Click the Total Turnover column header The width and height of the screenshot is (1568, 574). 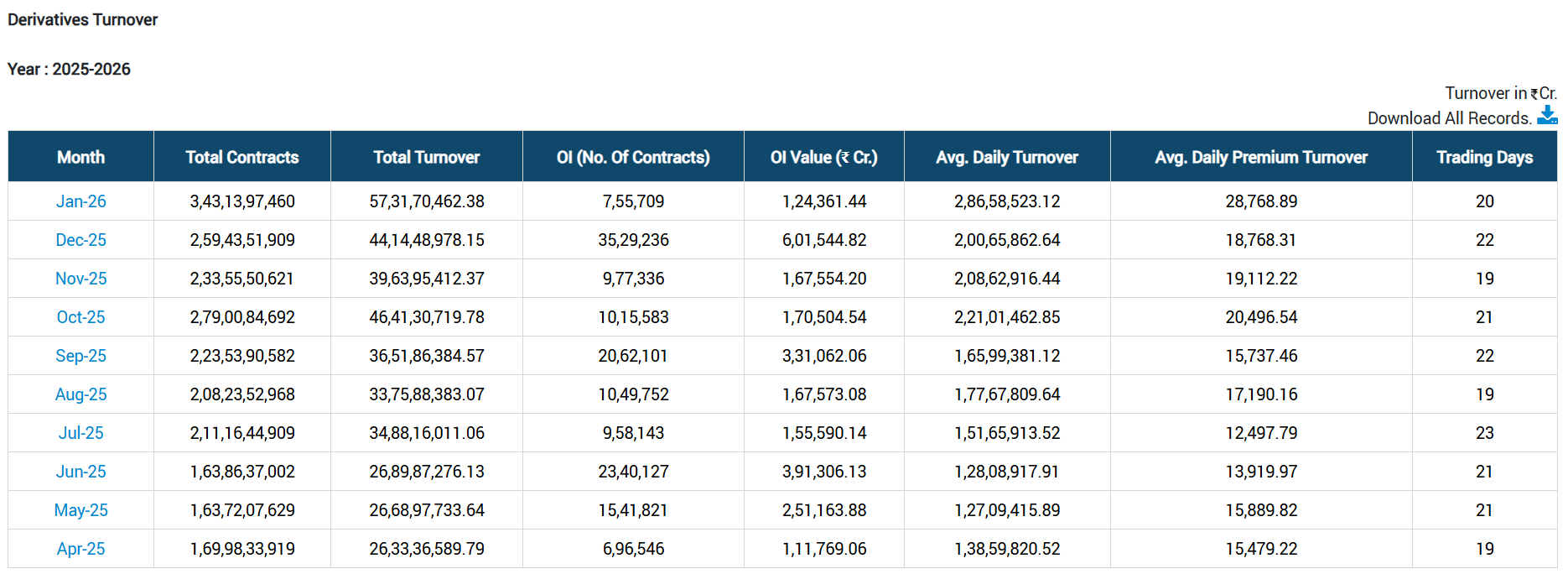point(426,157)
